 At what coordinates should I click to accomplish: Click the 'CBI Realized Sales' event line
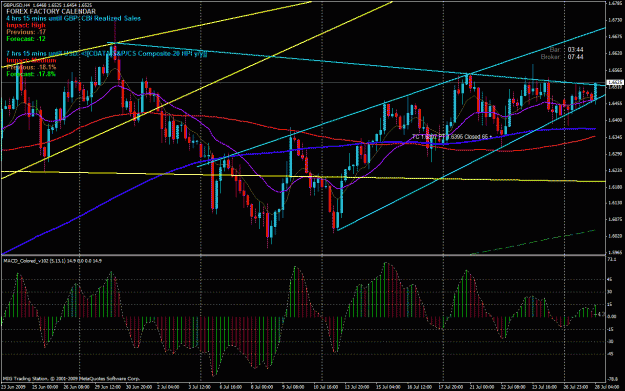73,18
